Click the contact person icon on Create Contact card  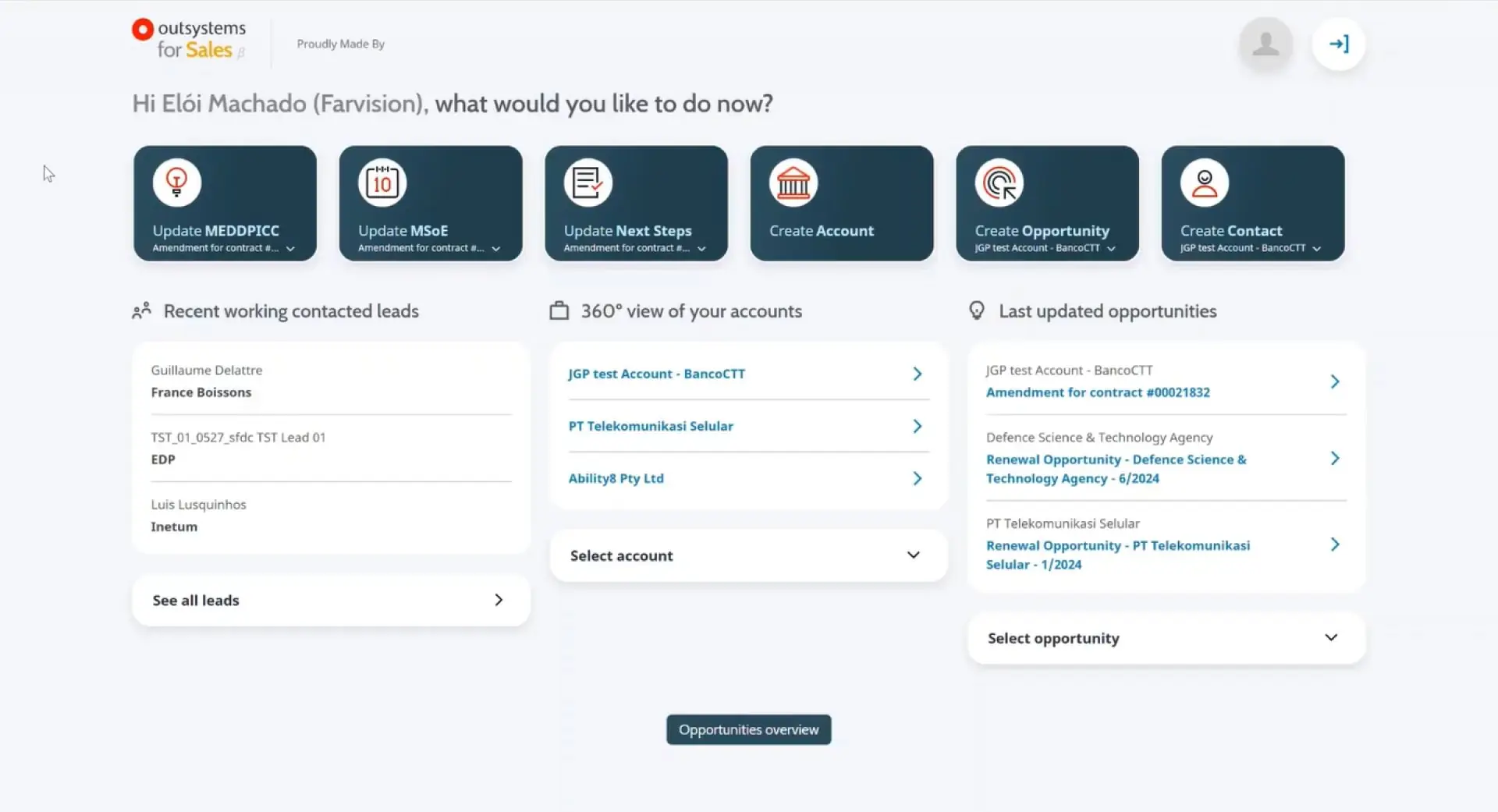point(1204,182)
